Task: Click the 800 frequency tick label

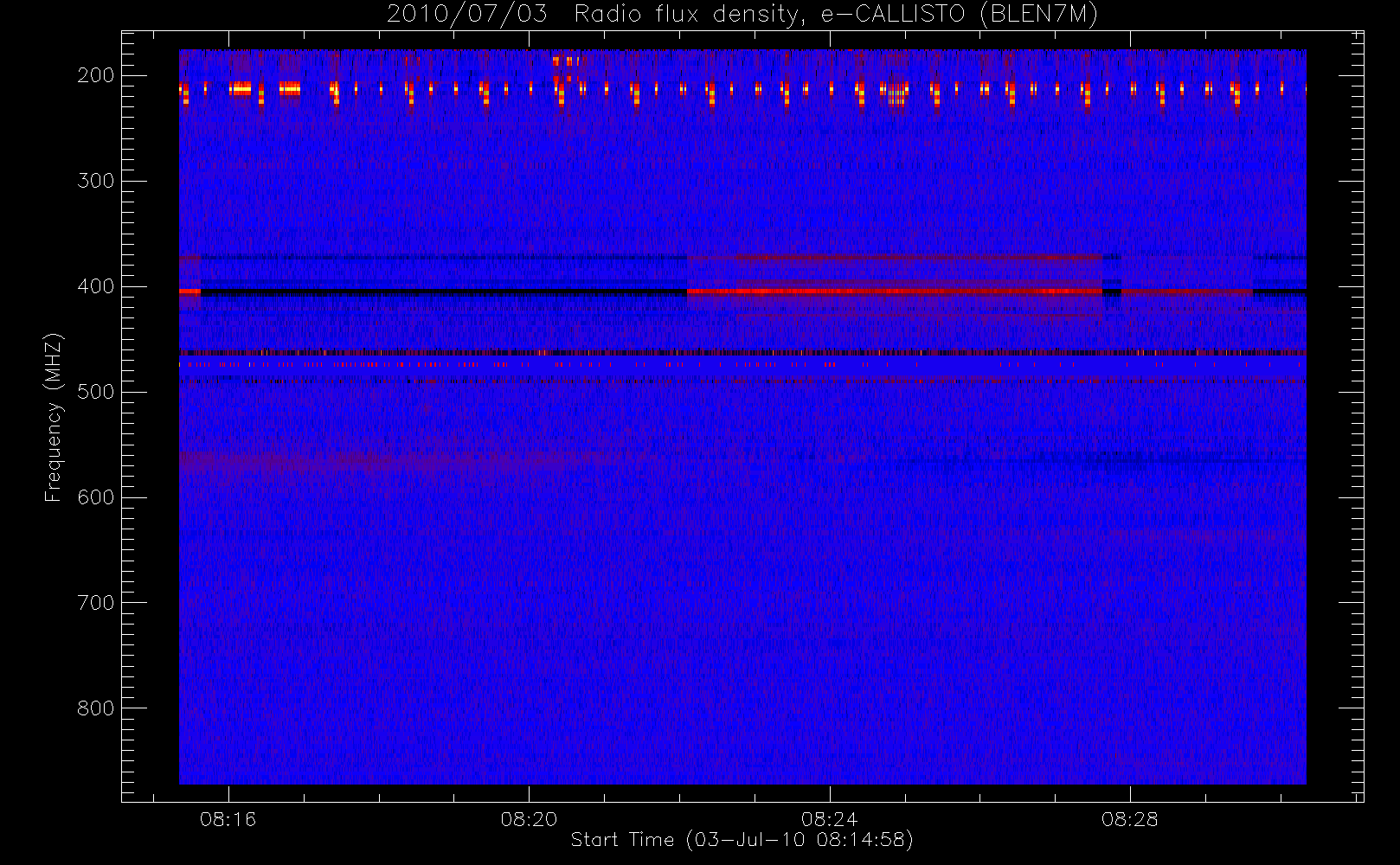Action: (x=96, y=708)
